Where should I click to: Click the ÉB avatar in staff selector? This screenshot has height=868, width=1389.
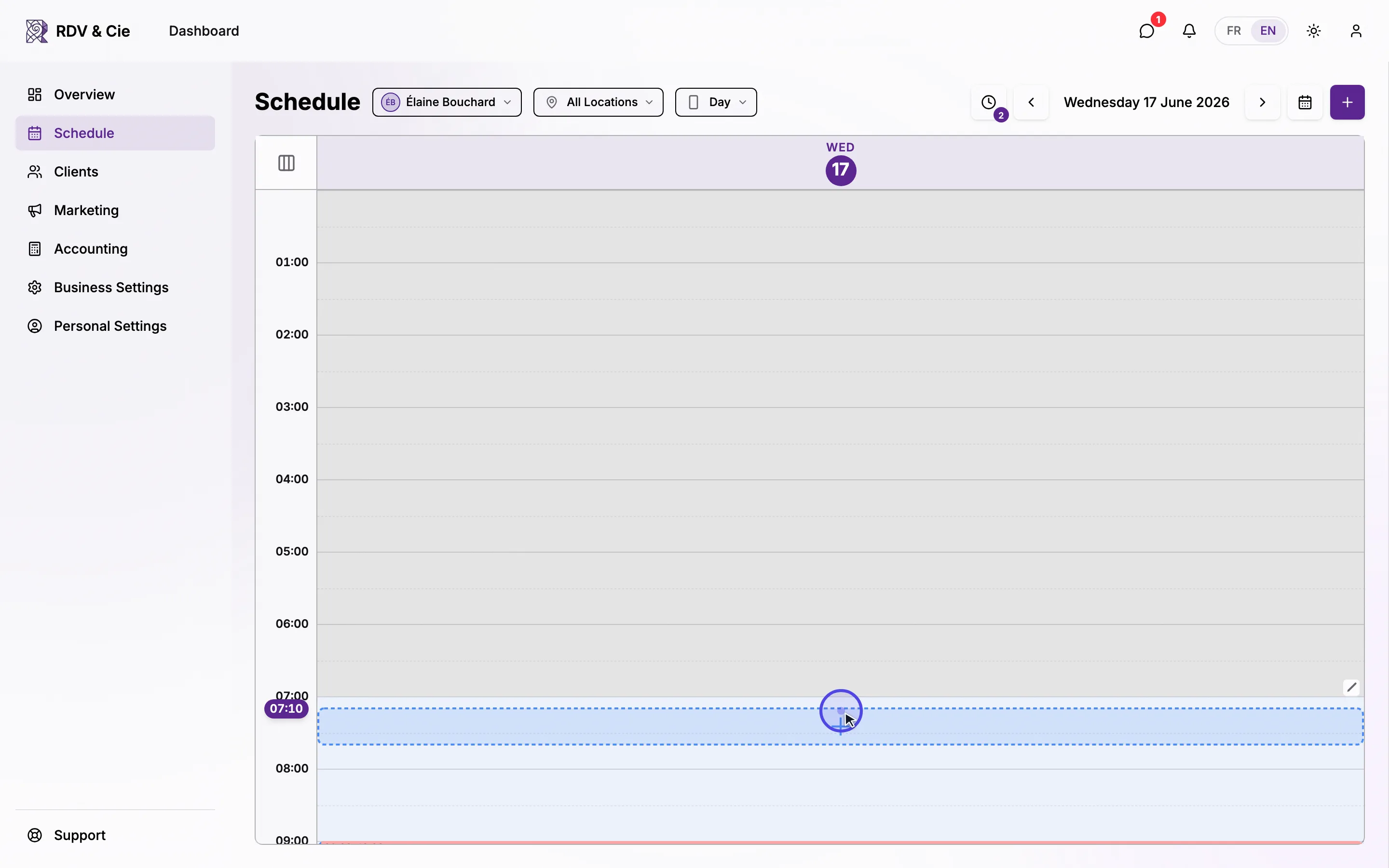tap(390, 102)
